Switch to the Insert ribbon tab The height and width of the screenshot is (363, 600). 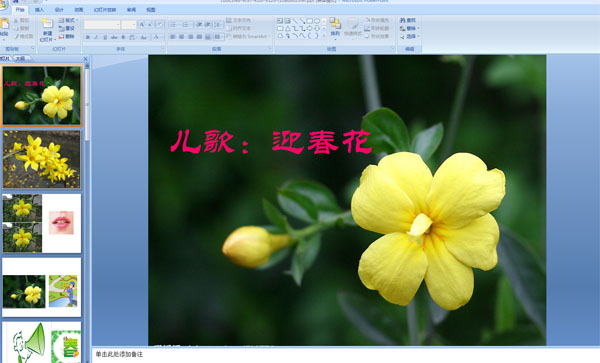point(39,10)
